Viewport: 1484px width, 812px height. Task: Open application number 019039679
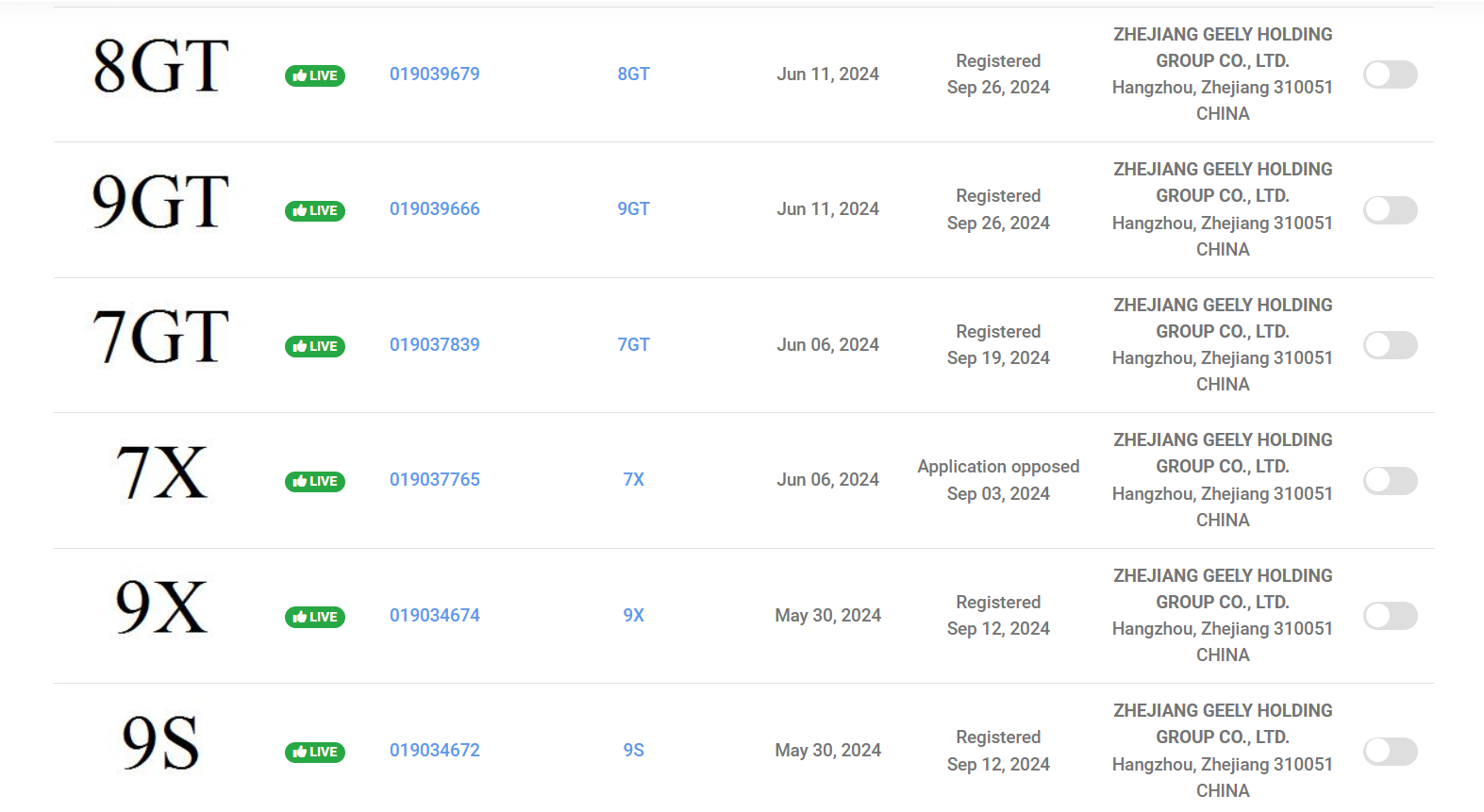(435, 74)
